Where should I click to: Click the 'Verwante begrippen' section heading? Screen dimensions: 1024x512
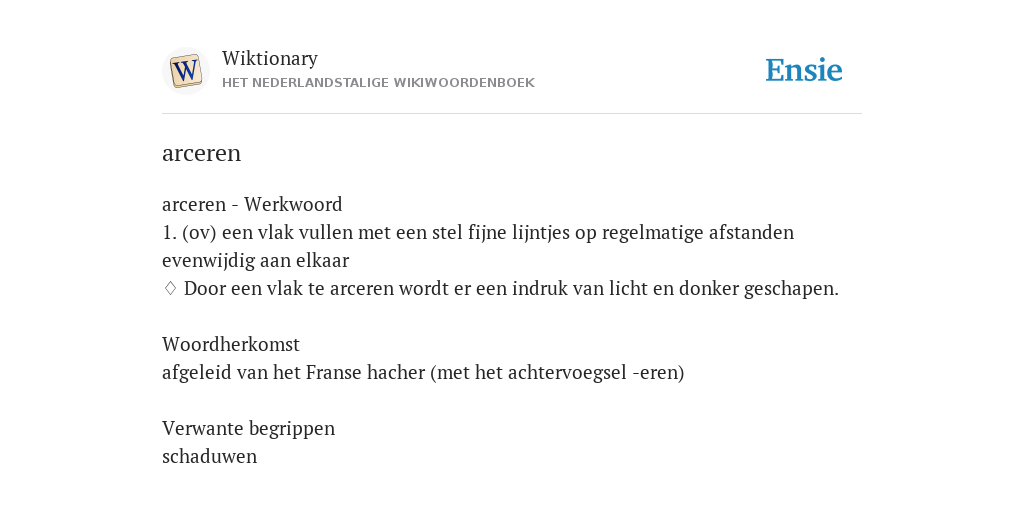[248, 428]
